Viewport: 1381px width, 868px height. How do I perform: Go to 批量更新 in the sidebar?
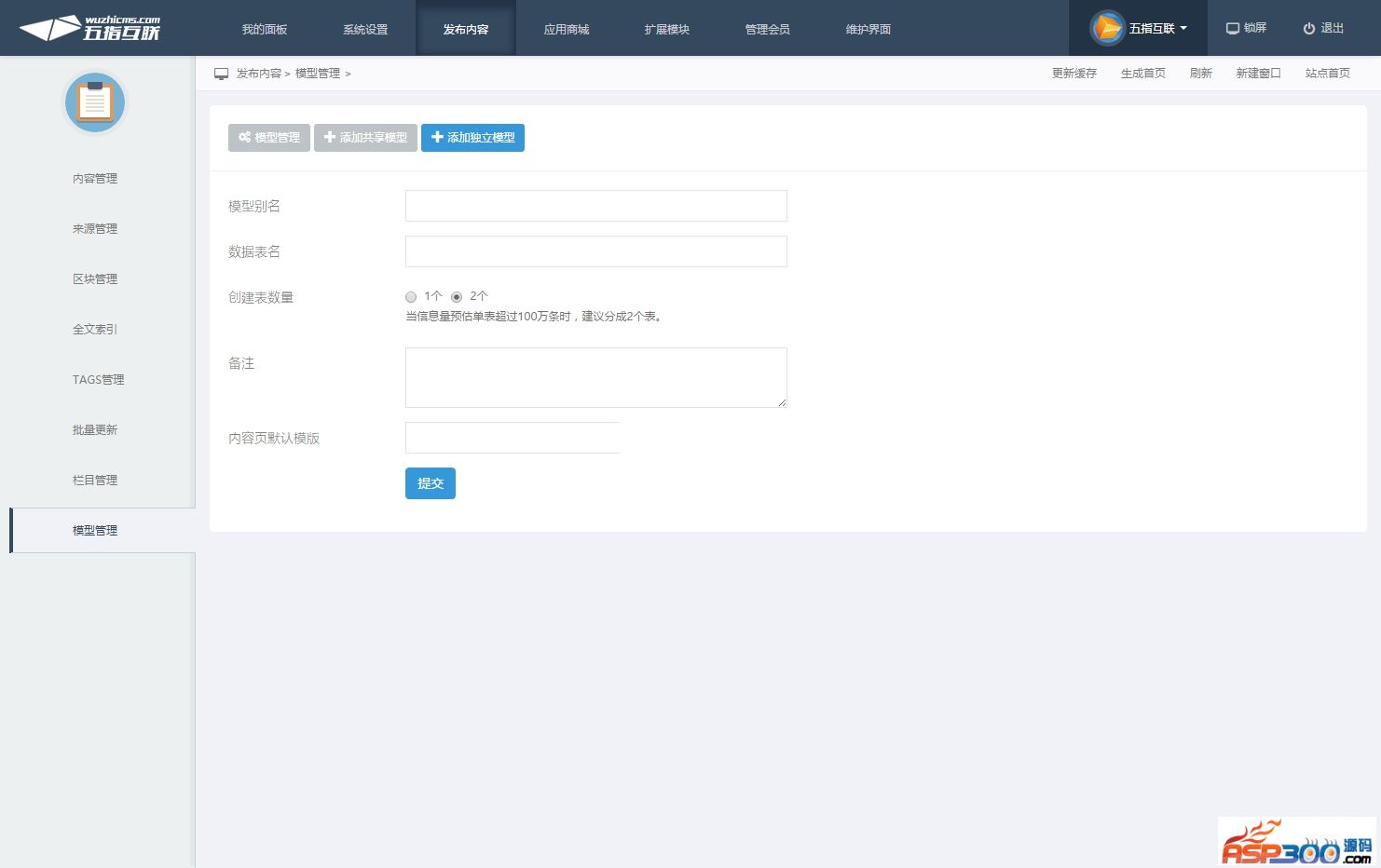click(x=95, y=429)
